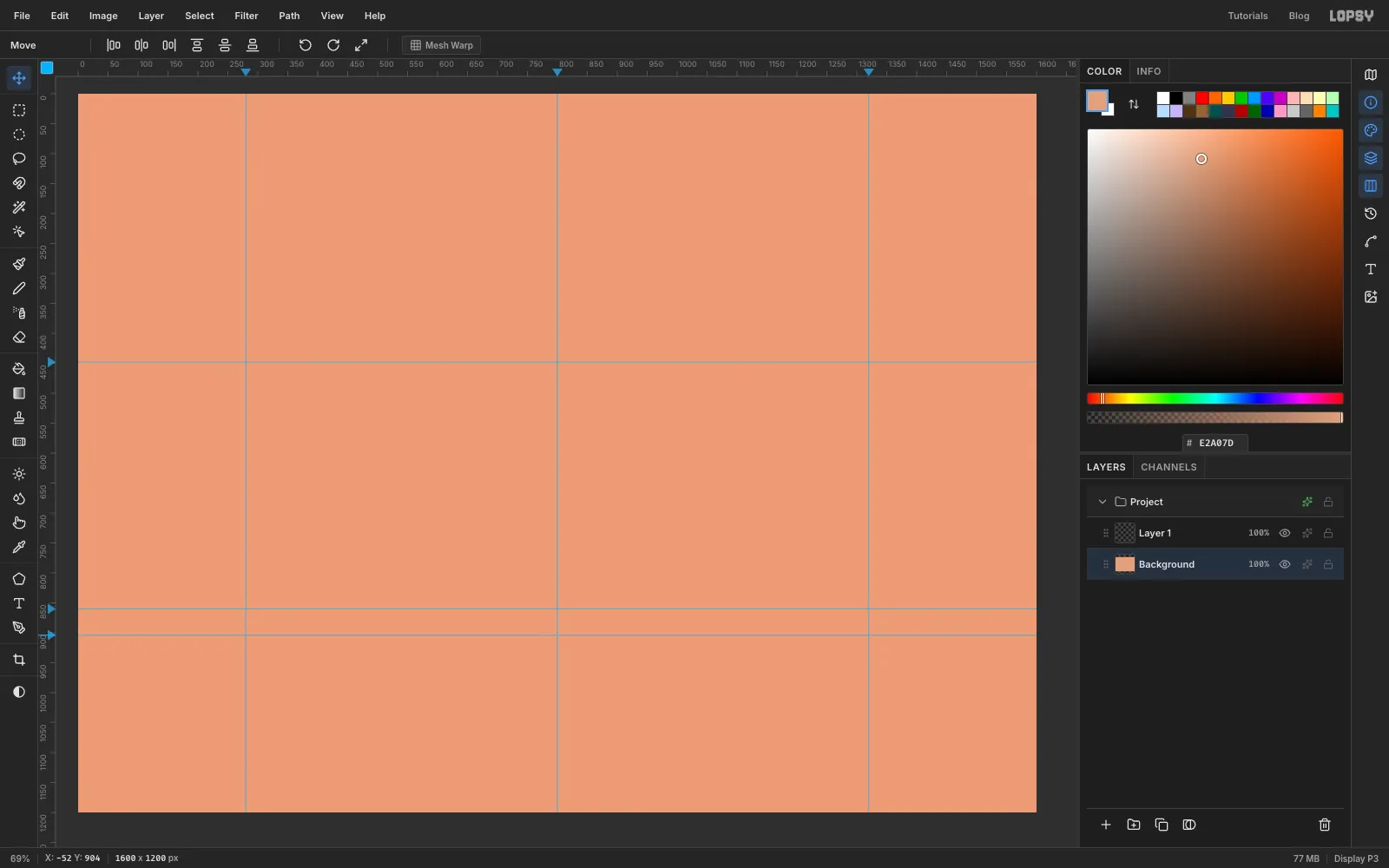Select the Background layer thumbnail
Screen dimensions: 1389x868
(x=1125, y=564)
